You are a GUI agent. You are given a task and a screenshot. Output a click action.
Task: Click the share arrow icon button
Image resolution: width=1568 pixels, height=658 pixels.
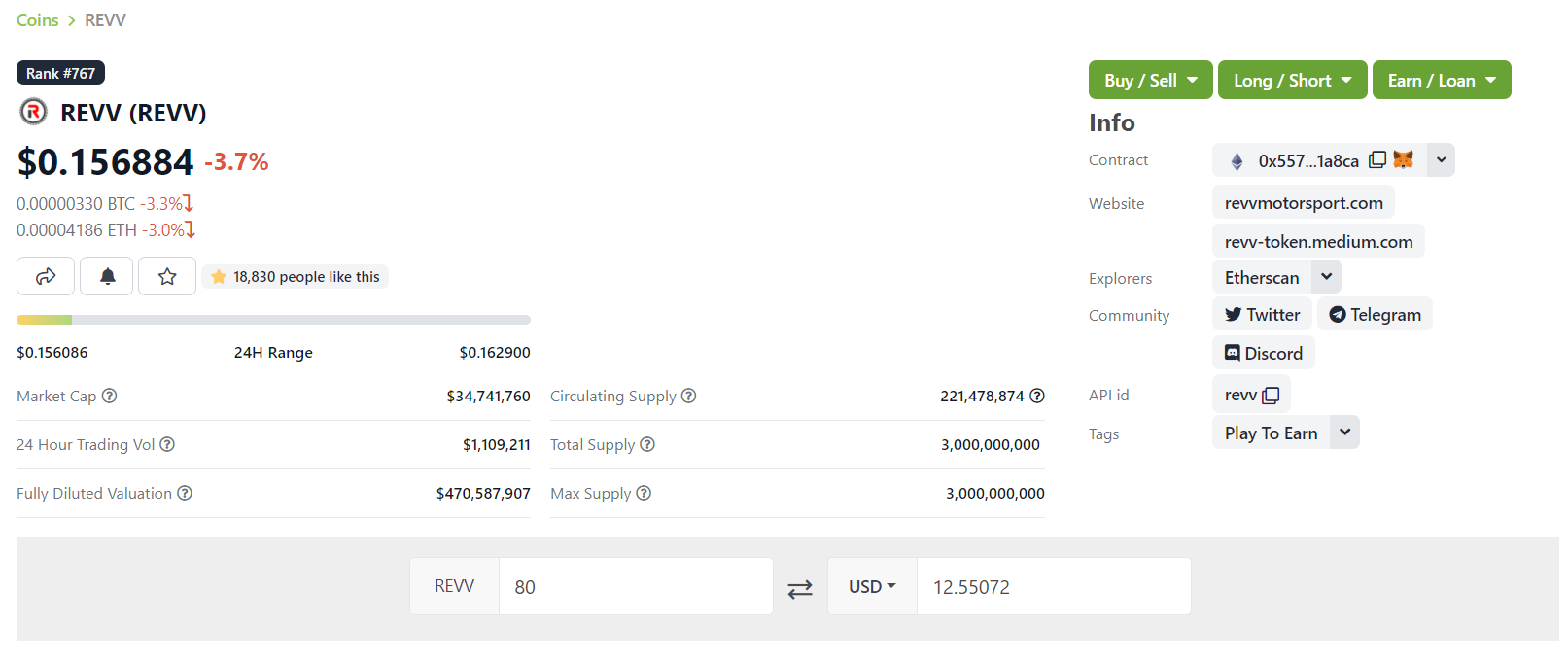[46, 277]
